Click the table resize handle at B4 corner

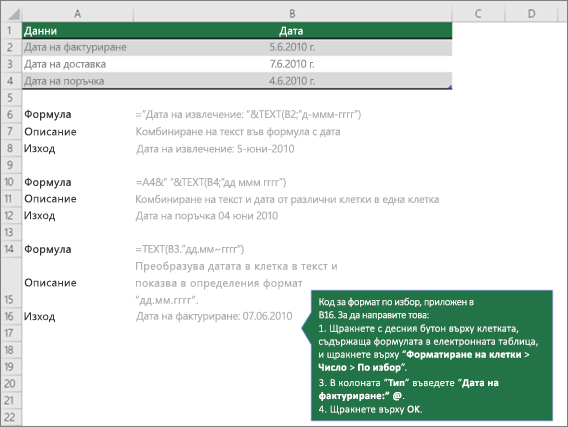(x=450, y=87)
